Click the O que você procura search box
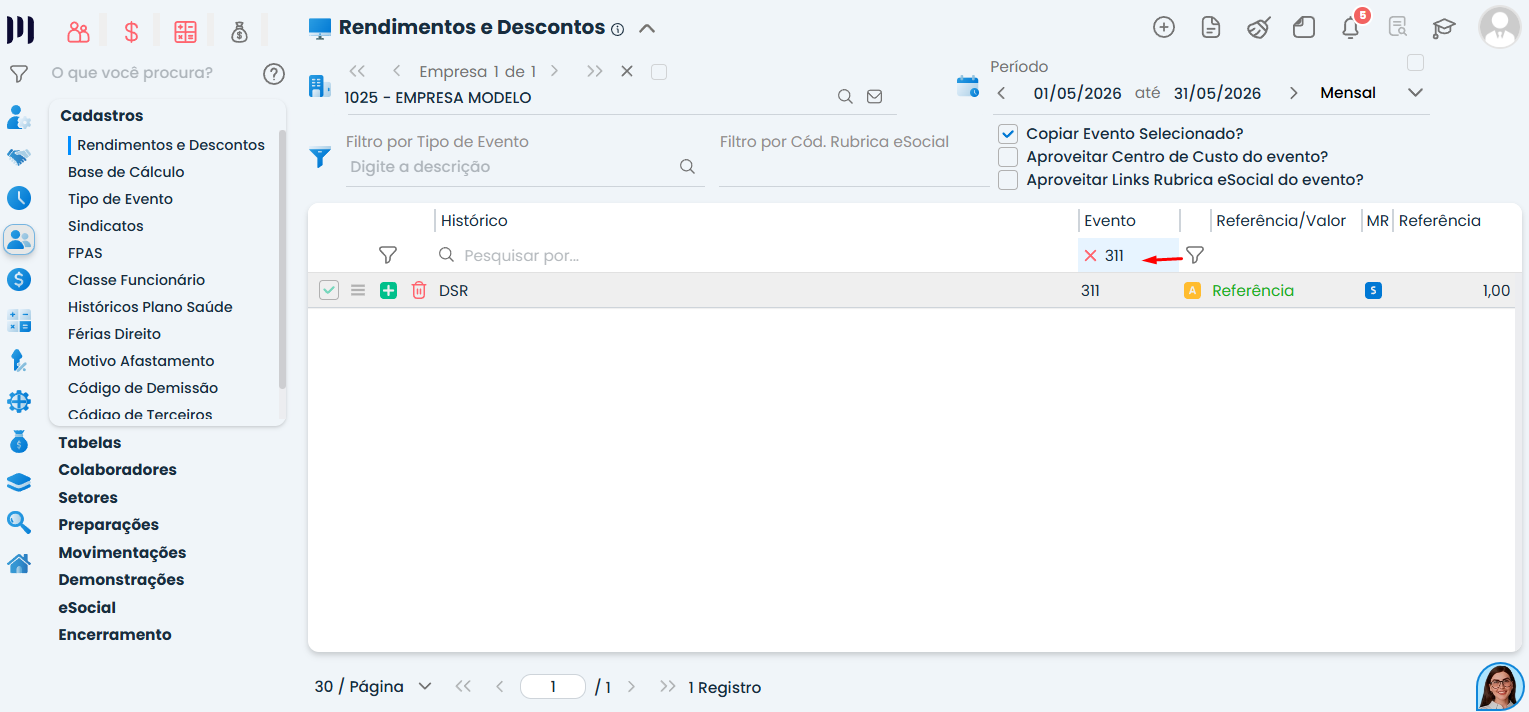Screen dimensions: 1529x712 pos(150,73)
